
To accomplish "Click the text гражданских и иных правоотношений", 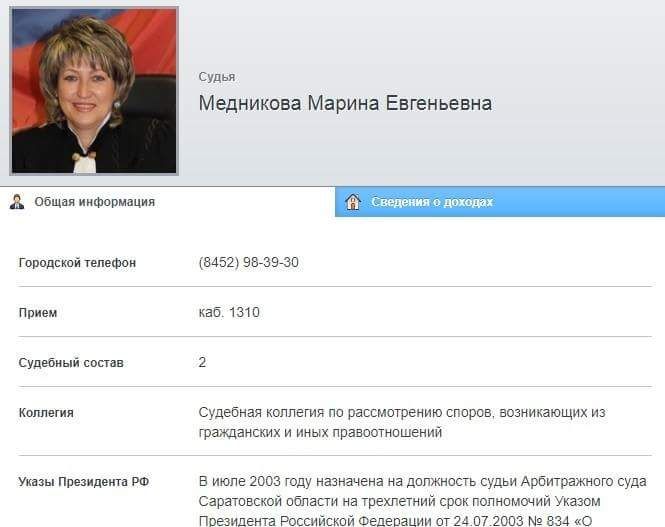I will pyautogui.click(x=320, y=432).
